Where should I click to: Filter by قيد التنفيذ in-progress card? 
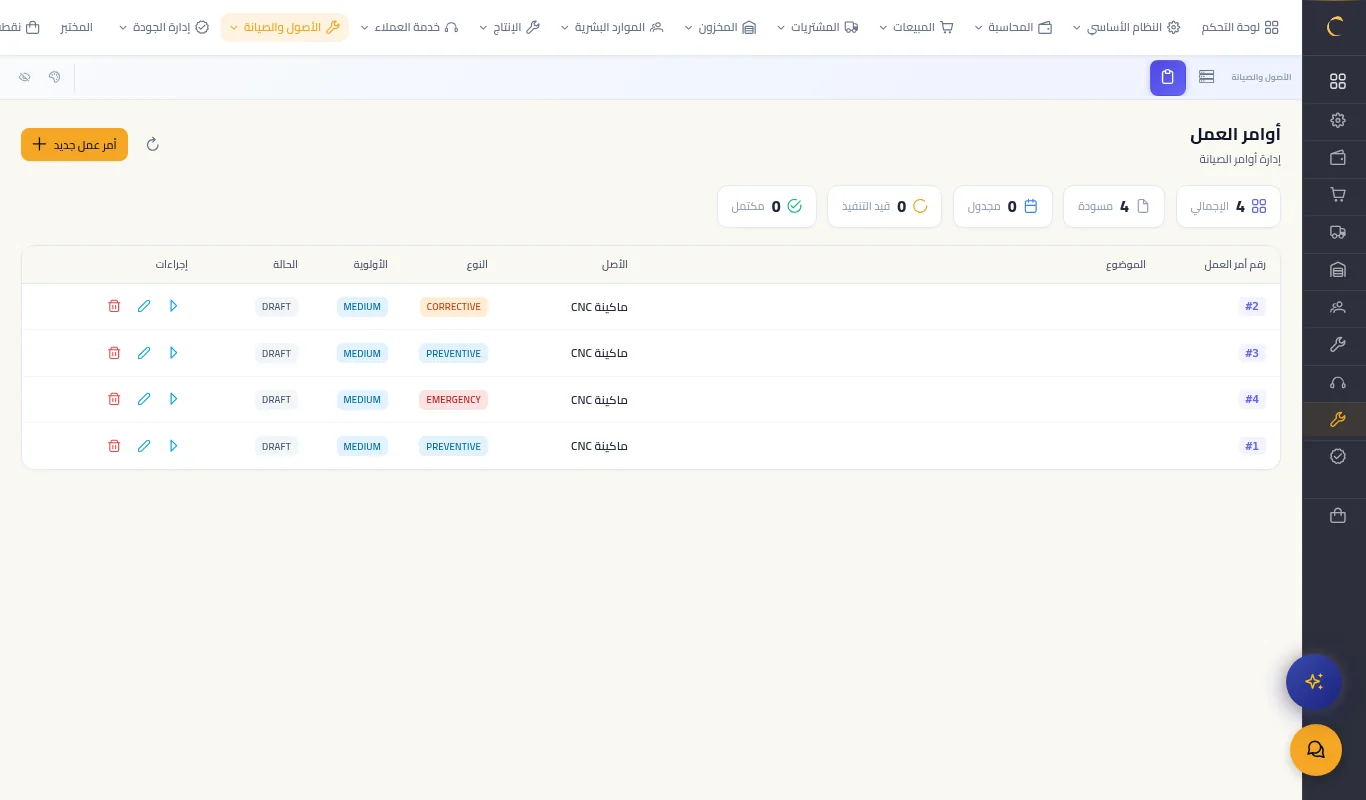pos(884,206)
